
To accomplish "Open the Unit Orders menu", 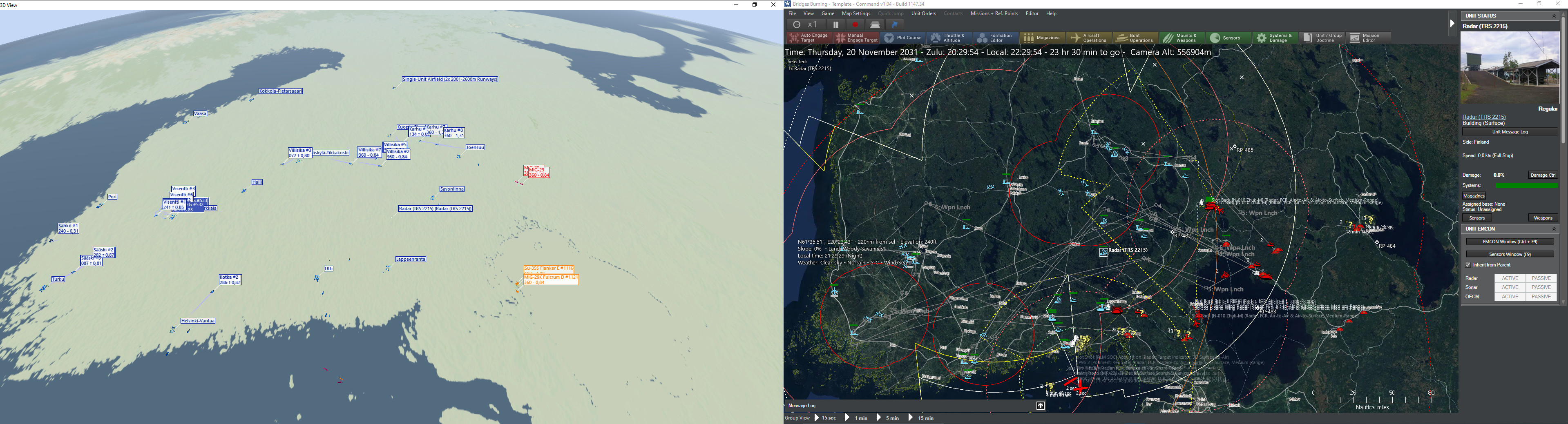I will (923, 13).
